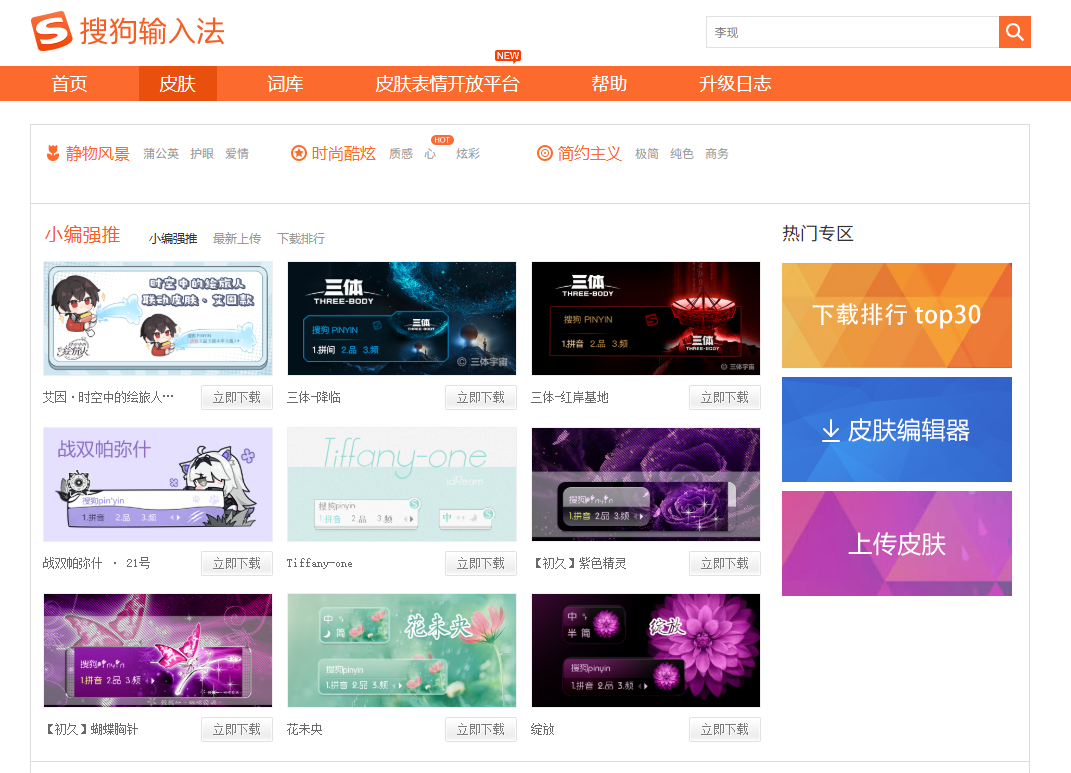Click 立即下载 for 花未央
The height and width of the screenshot is (773, 1071).
[x=481, y=729]
